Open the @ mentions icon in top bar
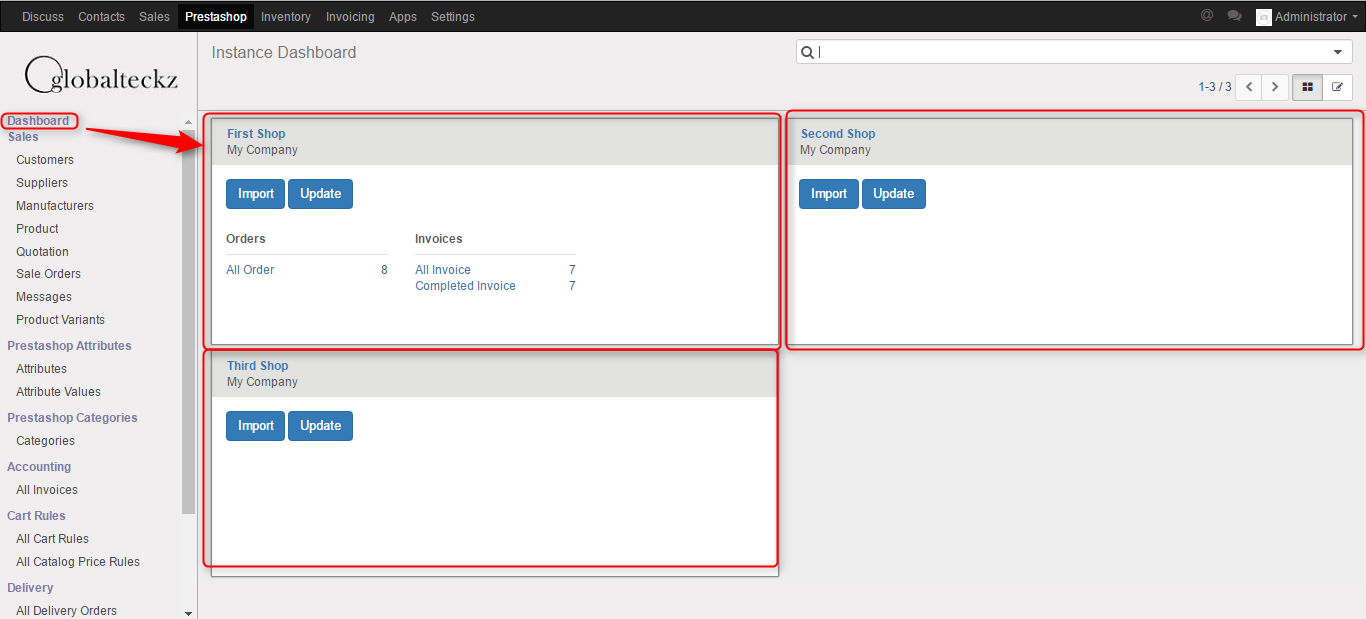This screenshot has height=619, width=1366. 1207,16
